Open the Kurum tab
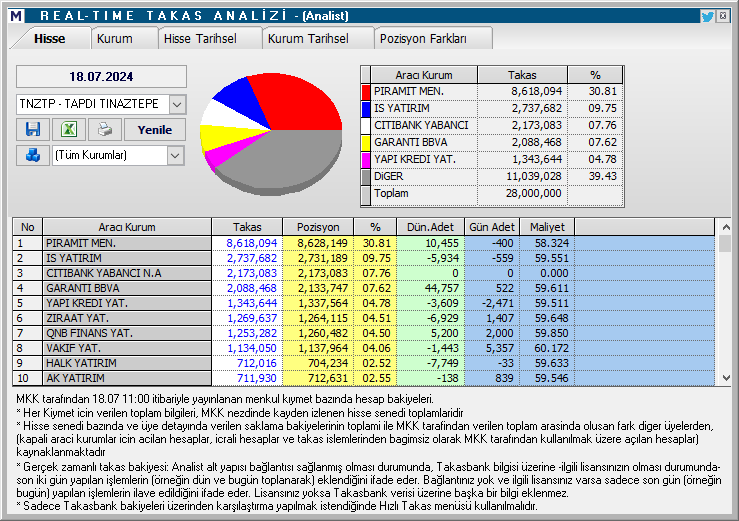 pyautogui.click(x=115, y=39)
